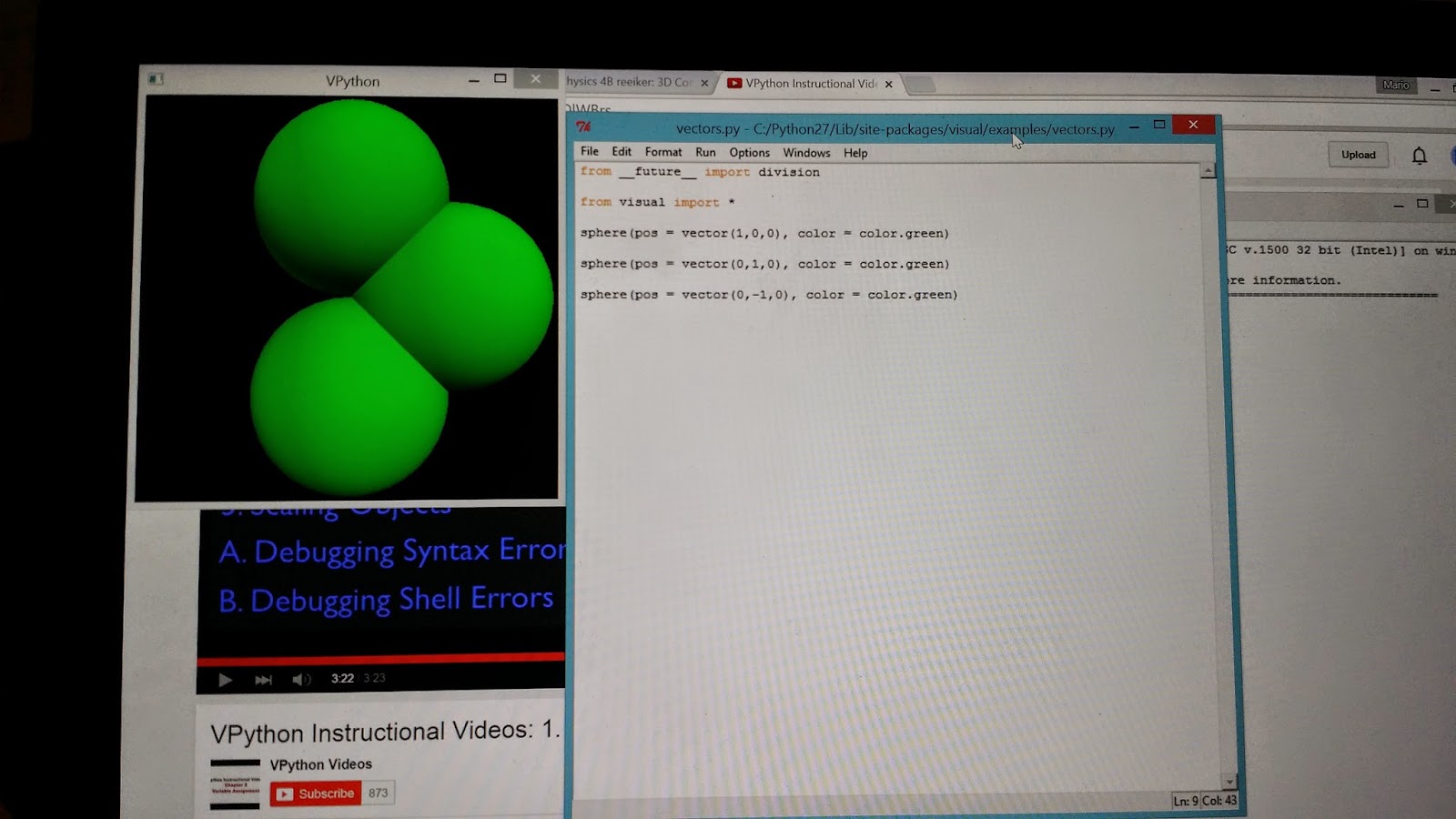
Task: Open the Windows menu in IDLE
Action: (x=806, y=152)
